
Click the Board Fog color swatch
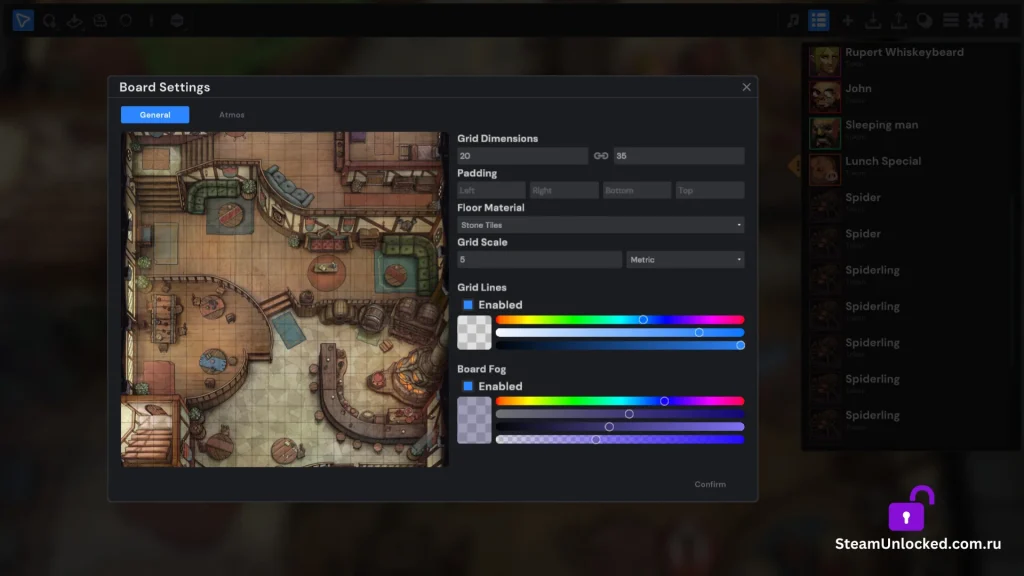tap(474, 421)
